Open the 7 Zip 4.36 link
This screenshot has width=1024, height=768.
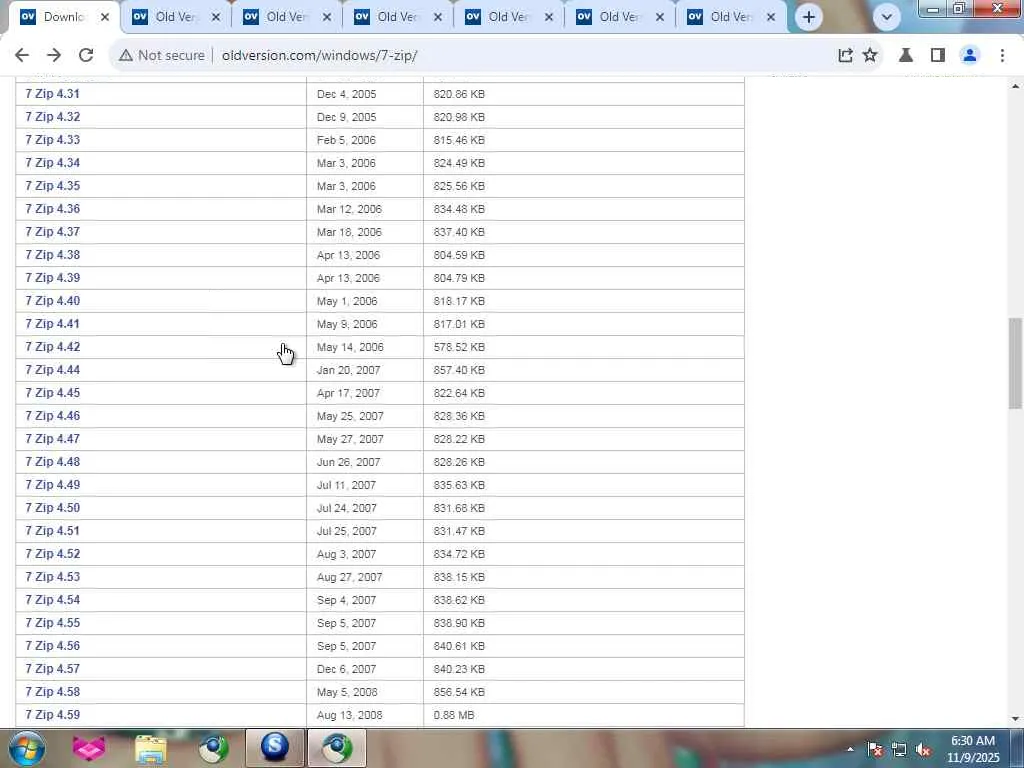[52, 209]
